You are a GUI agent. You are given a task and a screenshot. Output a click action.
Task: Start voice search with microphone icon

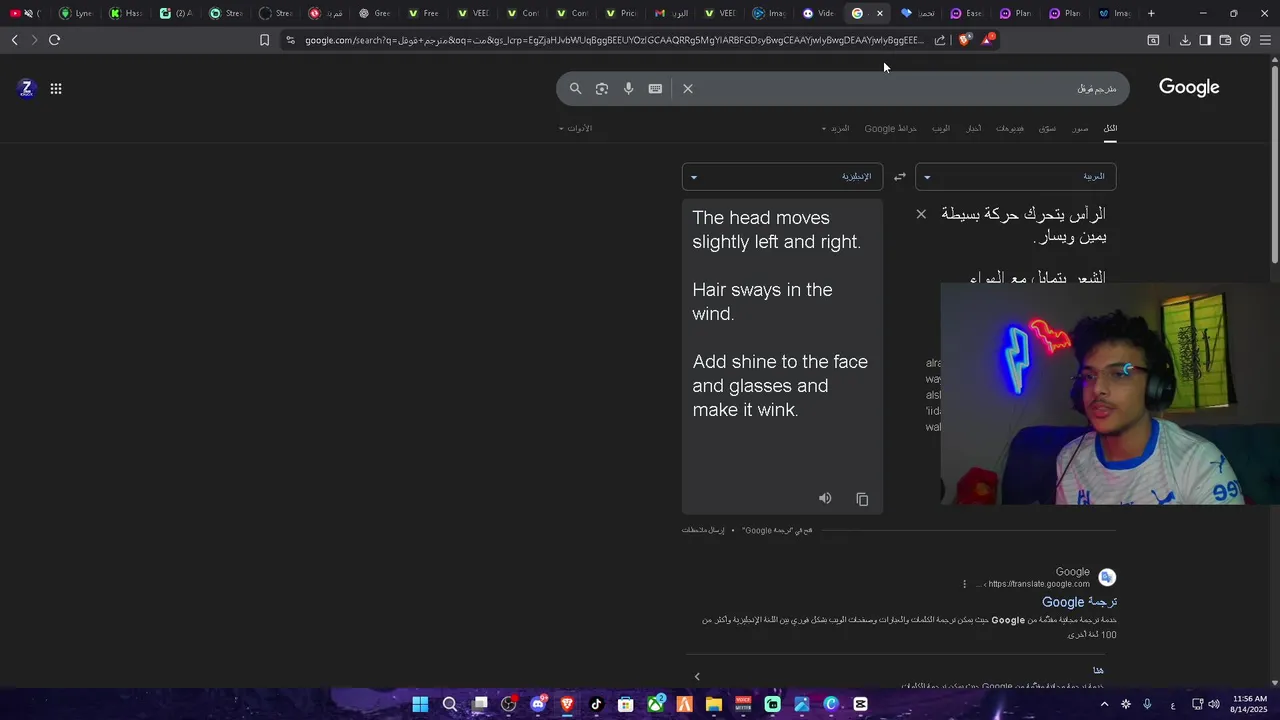[x=628, y=89]
